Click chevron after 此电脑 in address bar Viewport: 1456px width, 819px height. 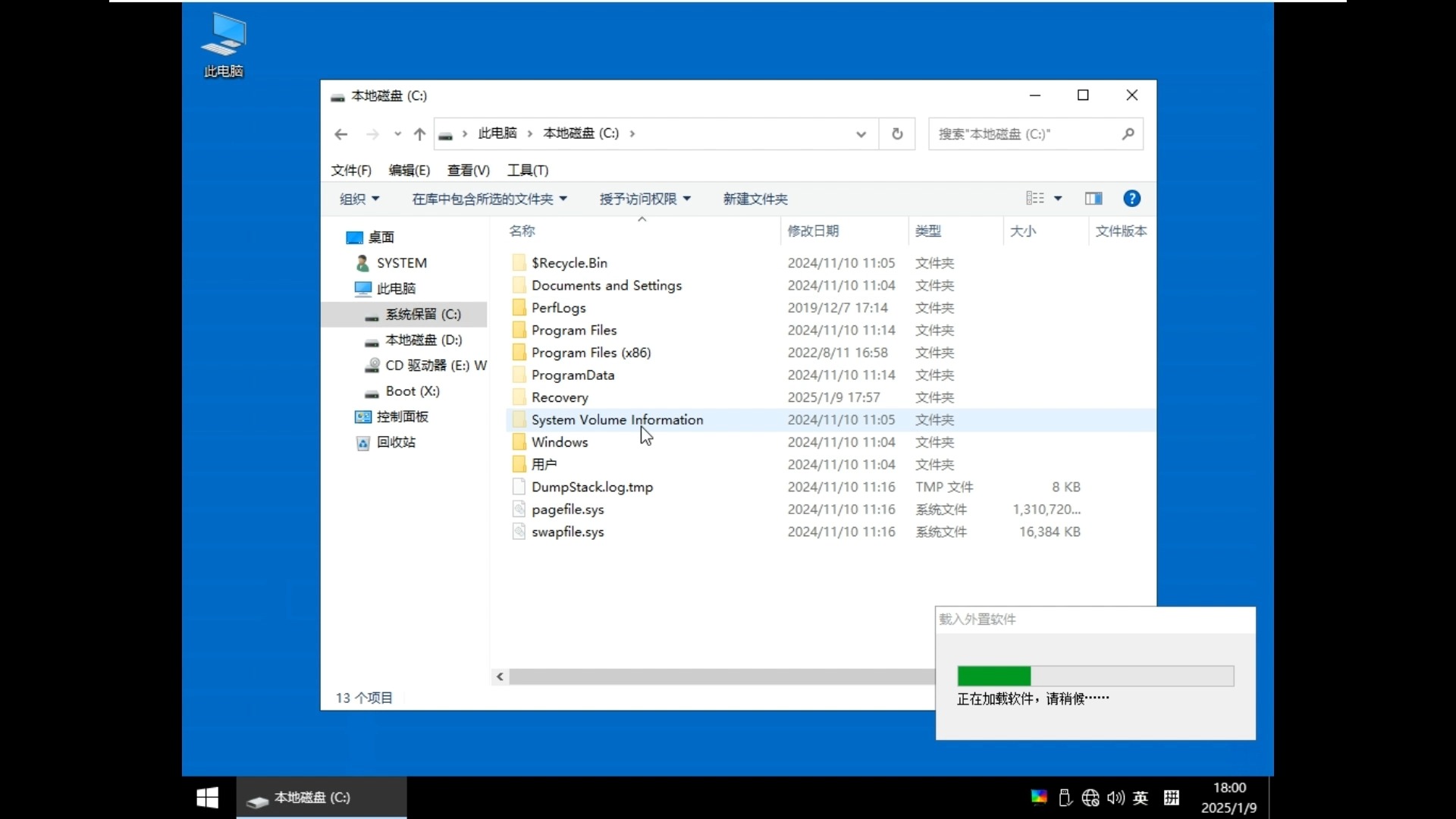point(530,133)
